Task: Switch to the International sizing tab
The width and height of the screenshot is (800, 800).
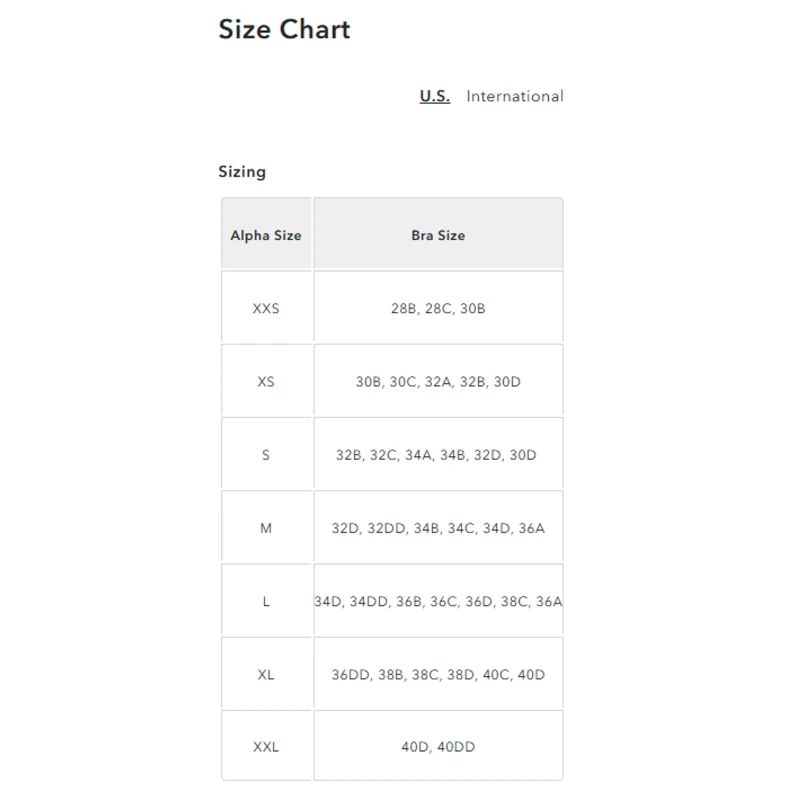Action: pos(514,96)
